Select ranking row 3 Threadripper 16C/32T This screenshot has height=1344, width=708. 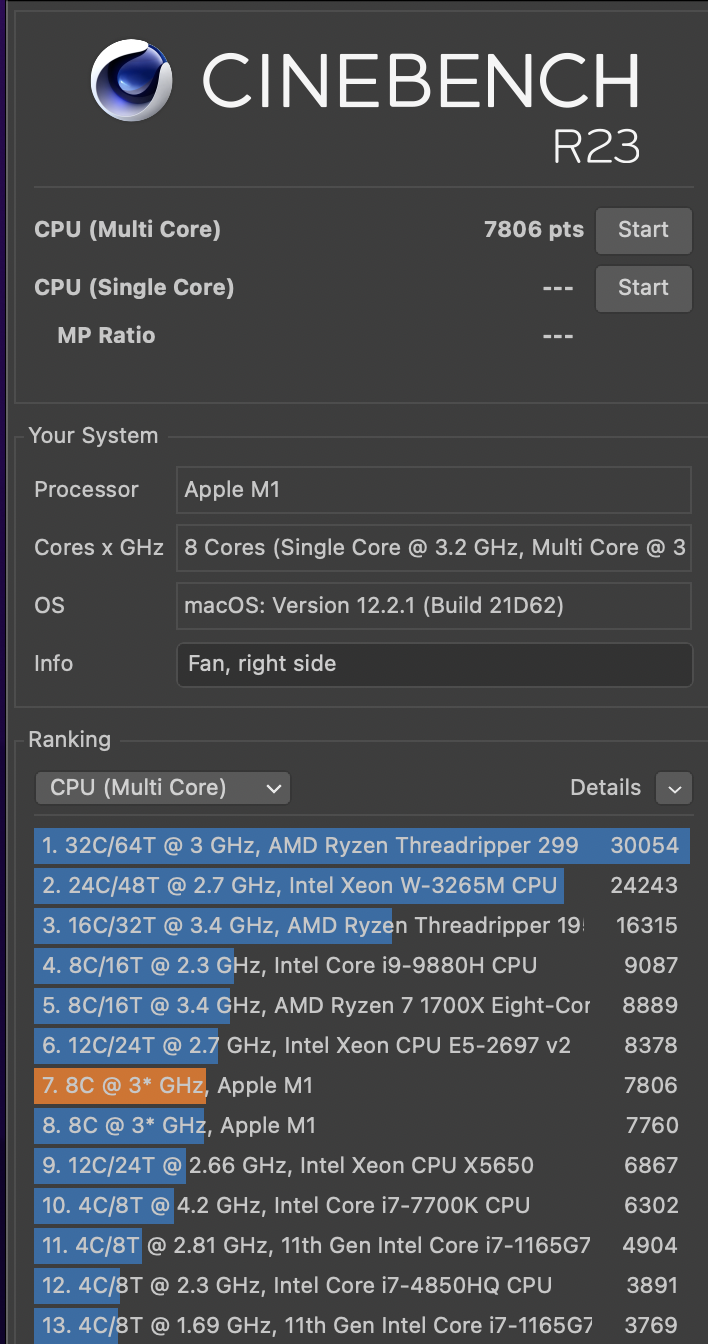[362, 926]
